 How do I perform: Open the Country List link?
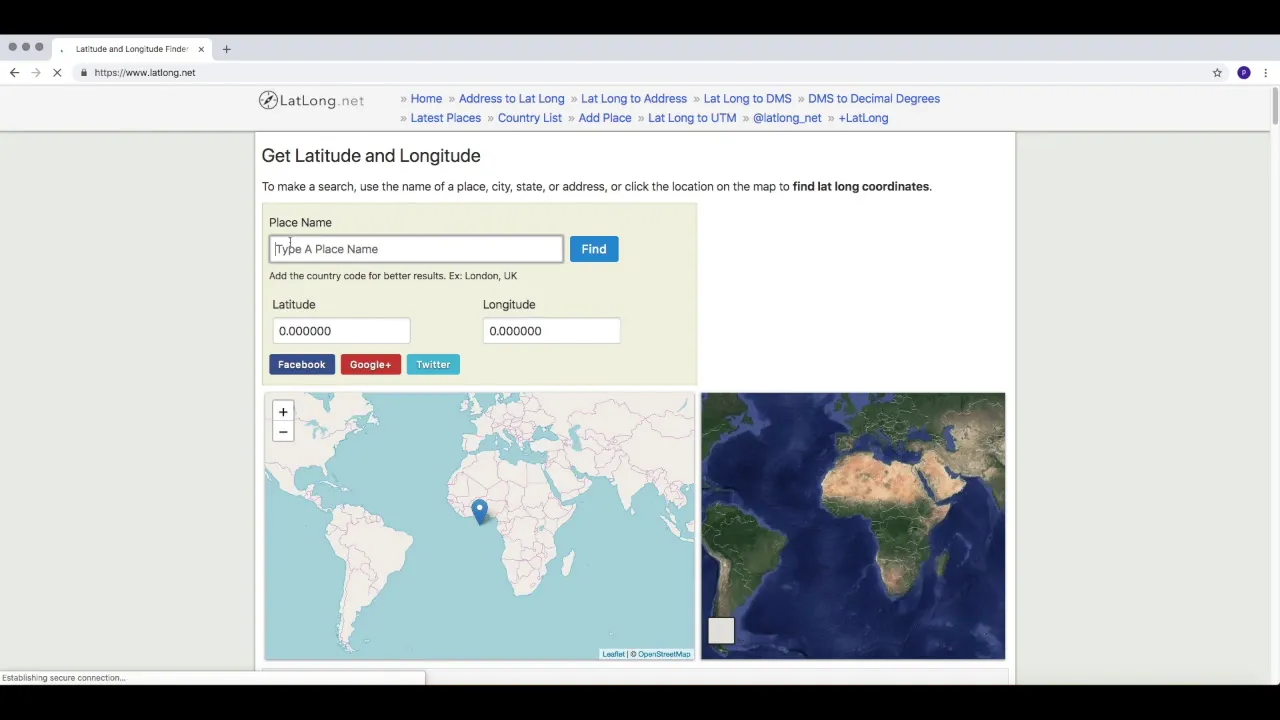[530, 118]
